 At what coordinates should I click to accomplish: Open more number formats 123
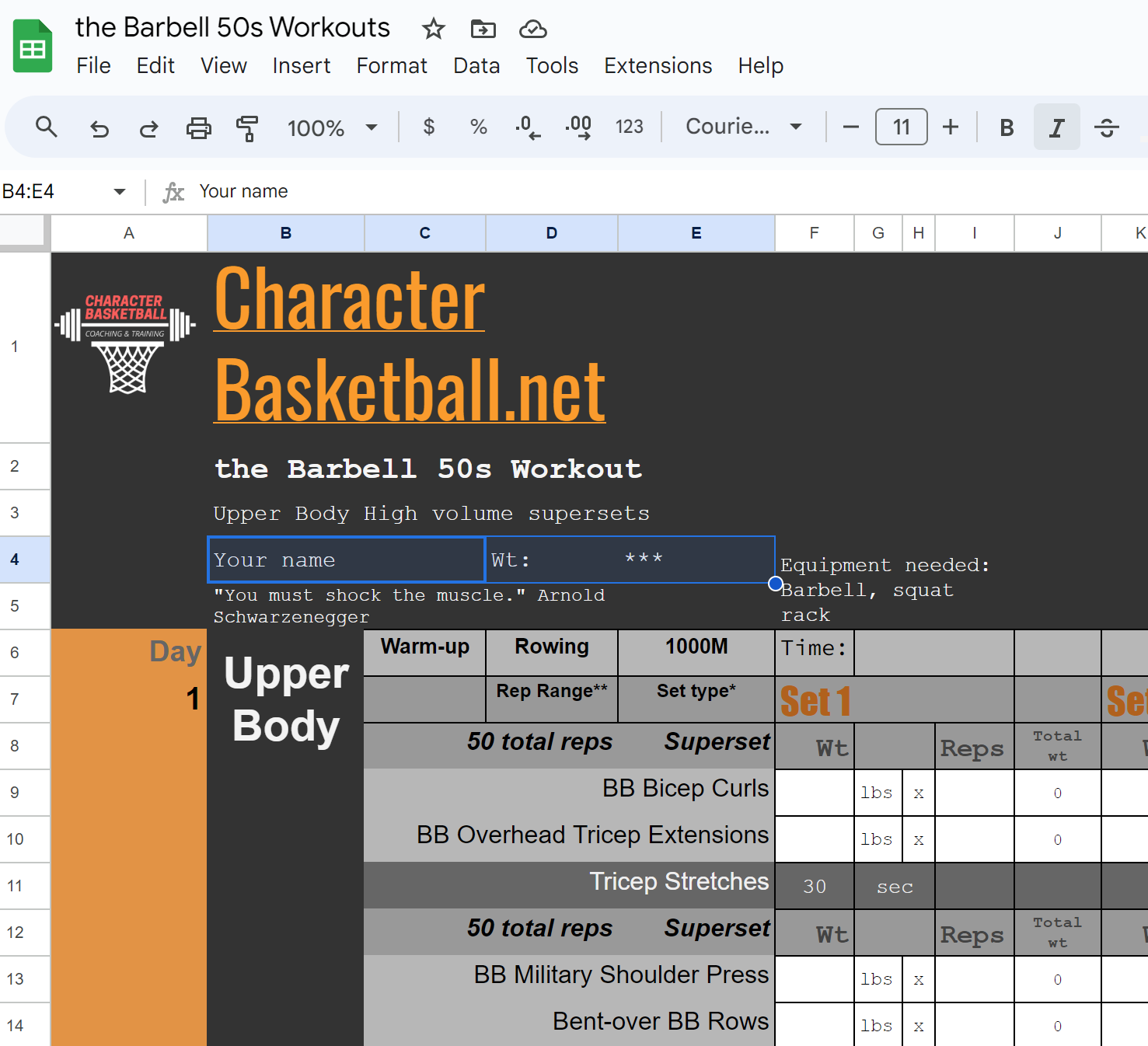tap(629, 127)
